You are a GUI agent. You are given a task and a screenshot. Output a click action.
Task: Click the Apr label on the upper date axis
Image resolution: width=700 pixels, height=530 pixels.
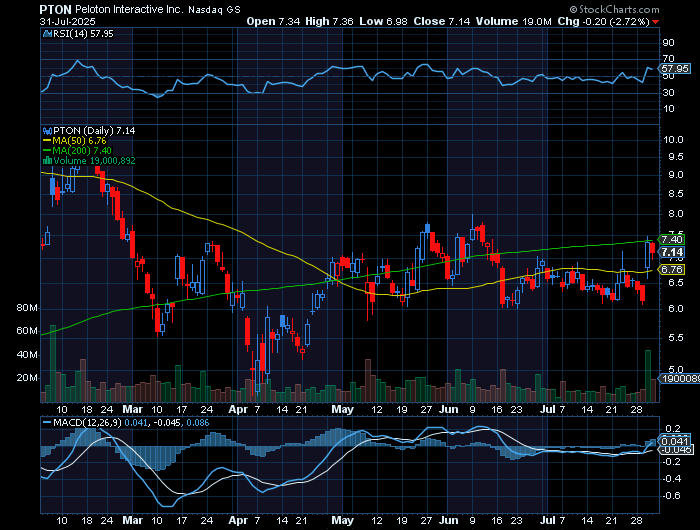point(238,409)
